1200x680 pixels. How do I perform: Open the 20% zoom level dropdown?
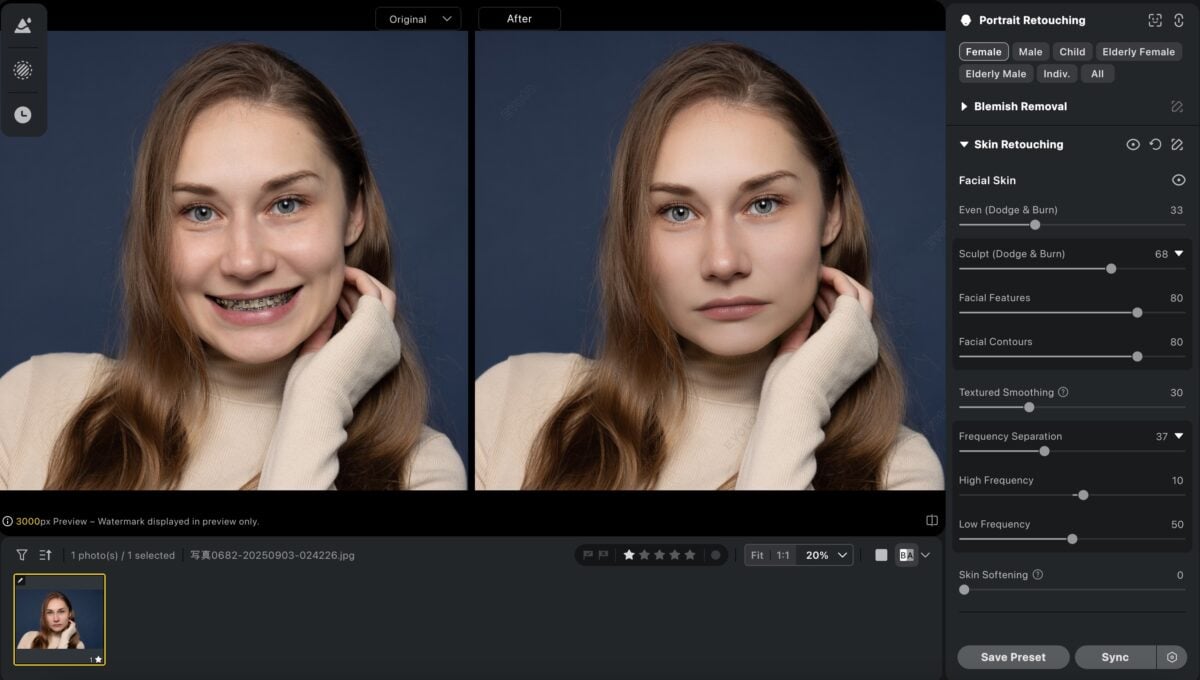[x=822, y=555]
